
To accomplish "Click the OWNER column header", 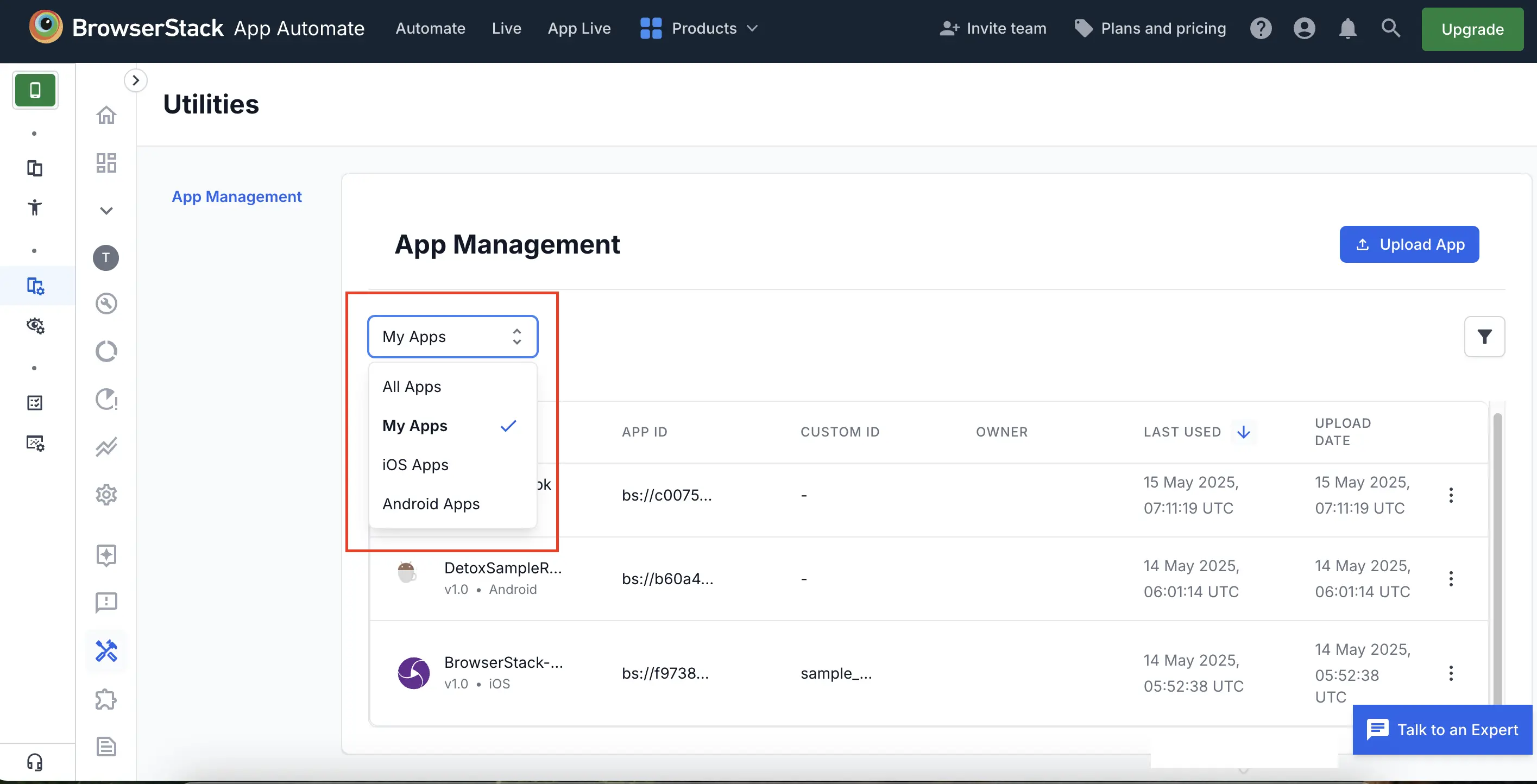I will [1001, 432].
